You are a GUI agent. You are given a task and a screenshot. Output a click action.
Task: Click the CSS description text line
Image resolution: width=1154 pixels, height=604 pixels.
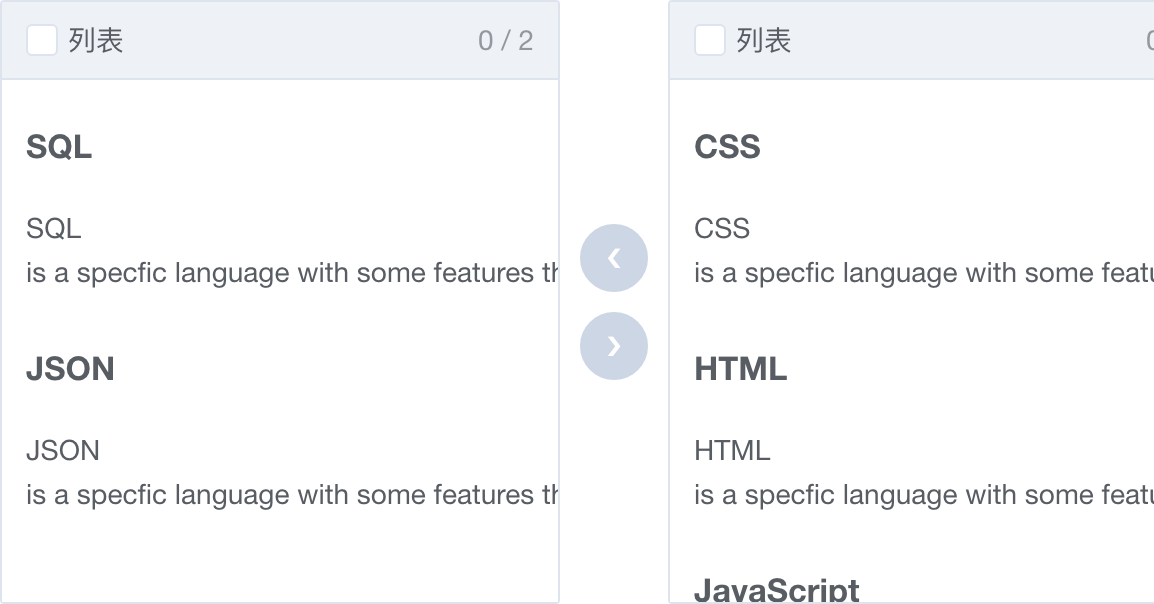click(924, 273)
